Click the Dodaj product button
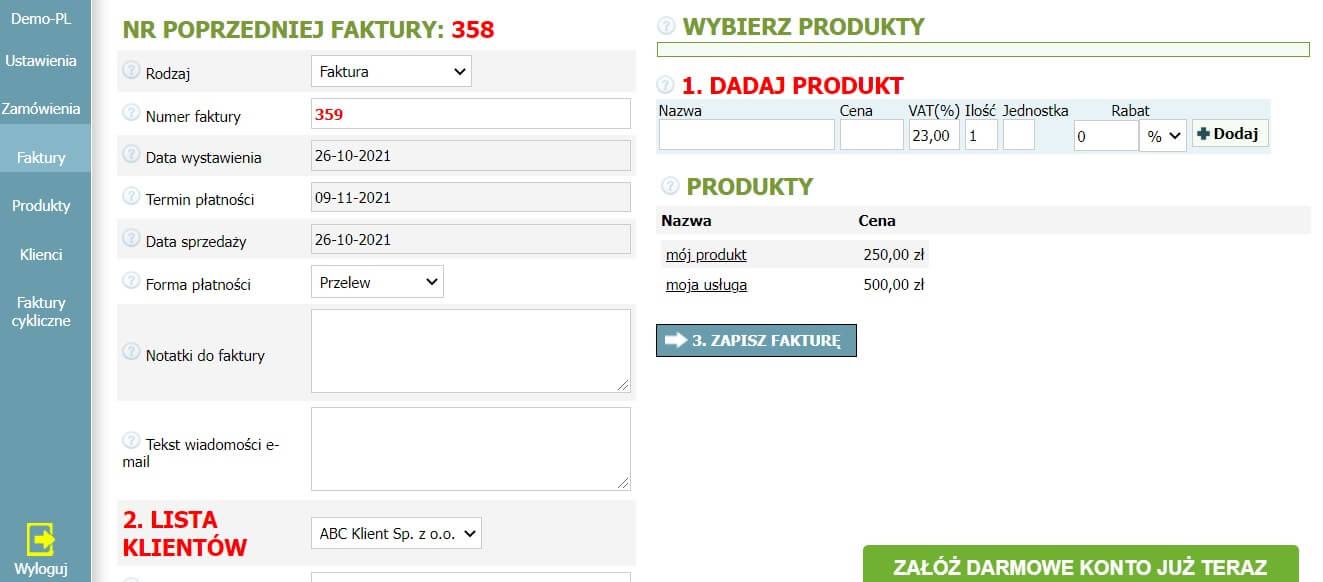The height and width of the screenshot is (582, 1323). pyautogui.click(x=1230, y=134)
